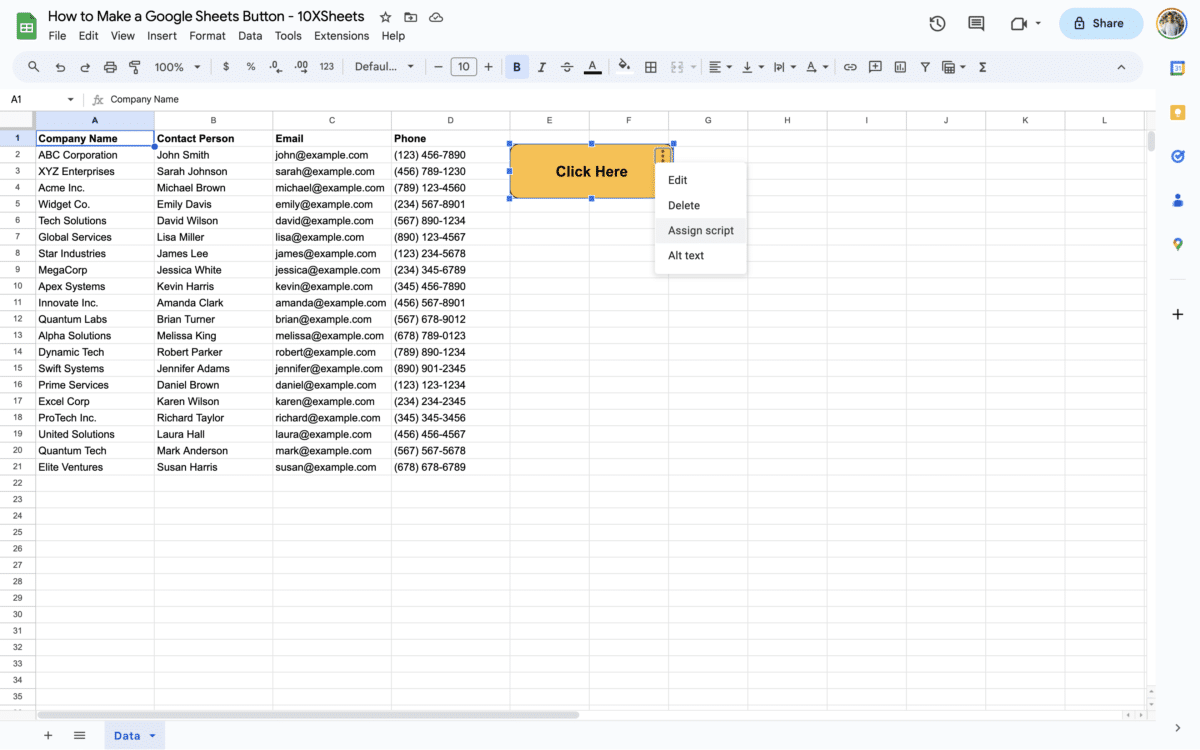Viewport: 1200px width, 750px height.
Task: Choose Assign script from the context menu
Action: (700, 230)
